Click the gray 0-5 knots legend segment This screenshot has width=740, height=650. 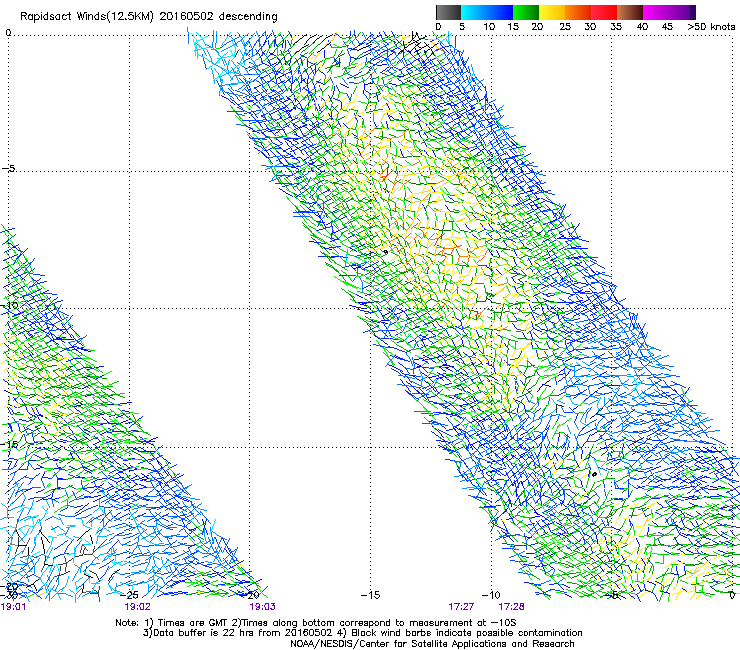[x=448, y=12]
